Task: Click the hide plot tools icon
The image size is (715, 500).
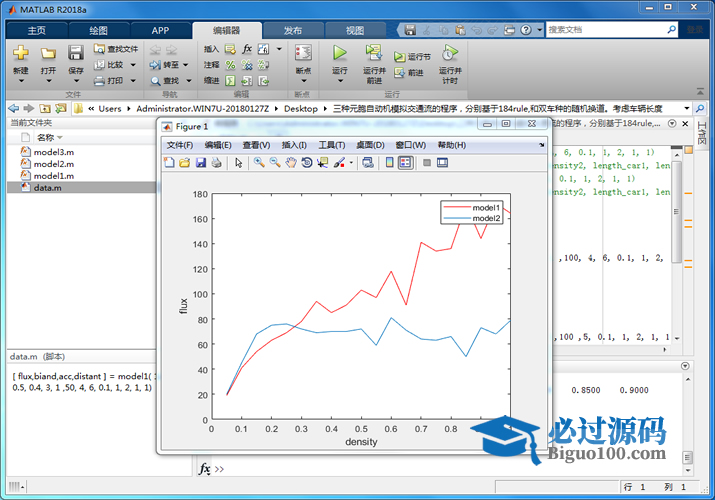Action: coord(427,162)
